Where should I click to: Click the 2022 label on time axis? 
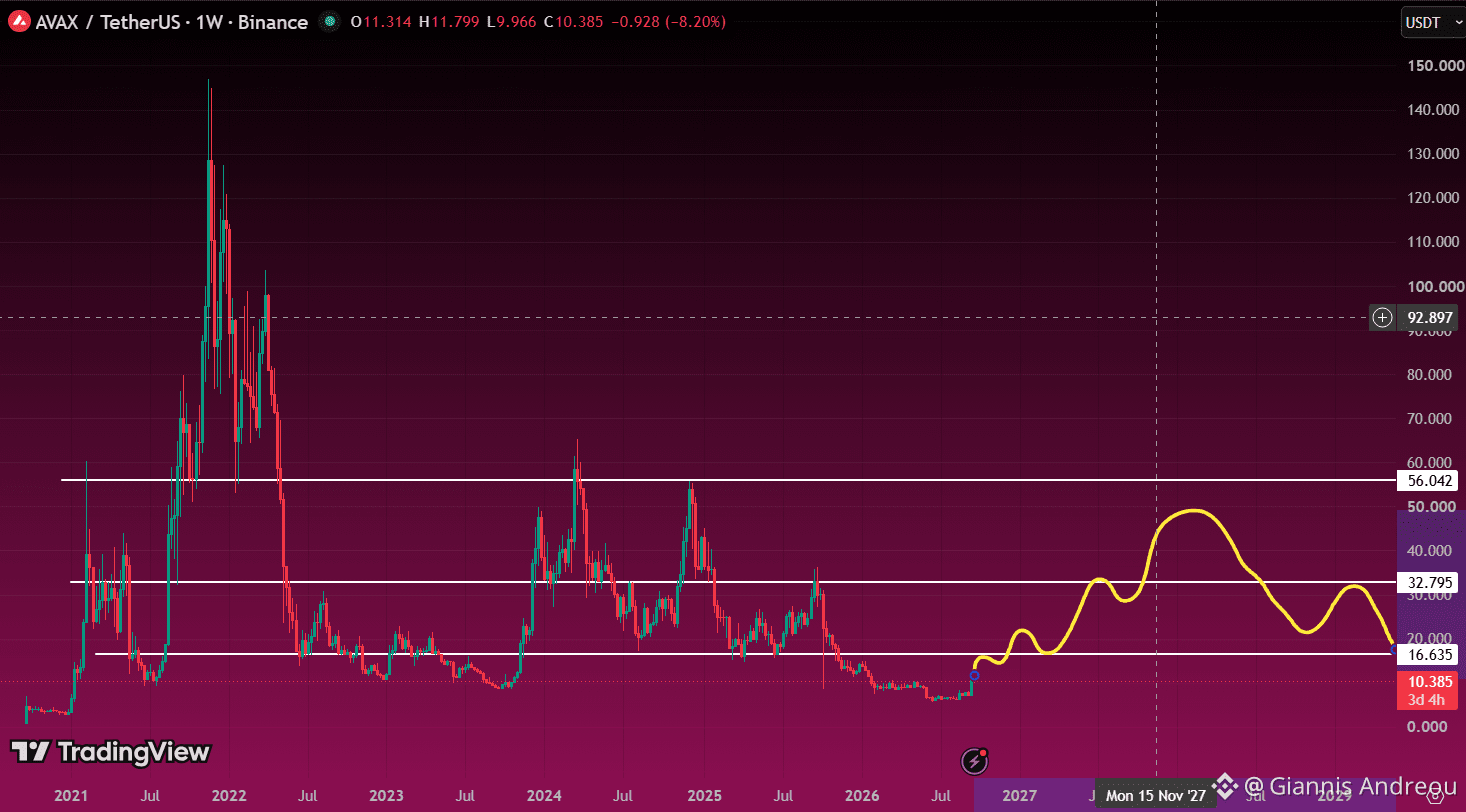(229, 796)
